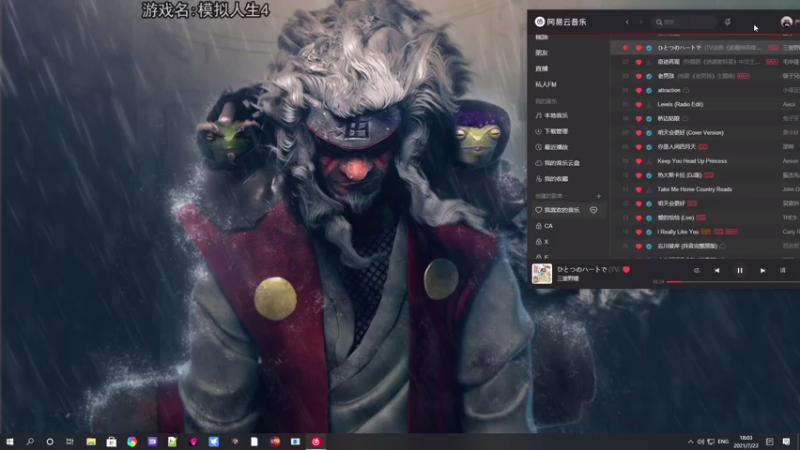The height and width of the screenshot is (450, 800).
Task: Download the song 奇迹再现
Action: click(x=649, y=62)
